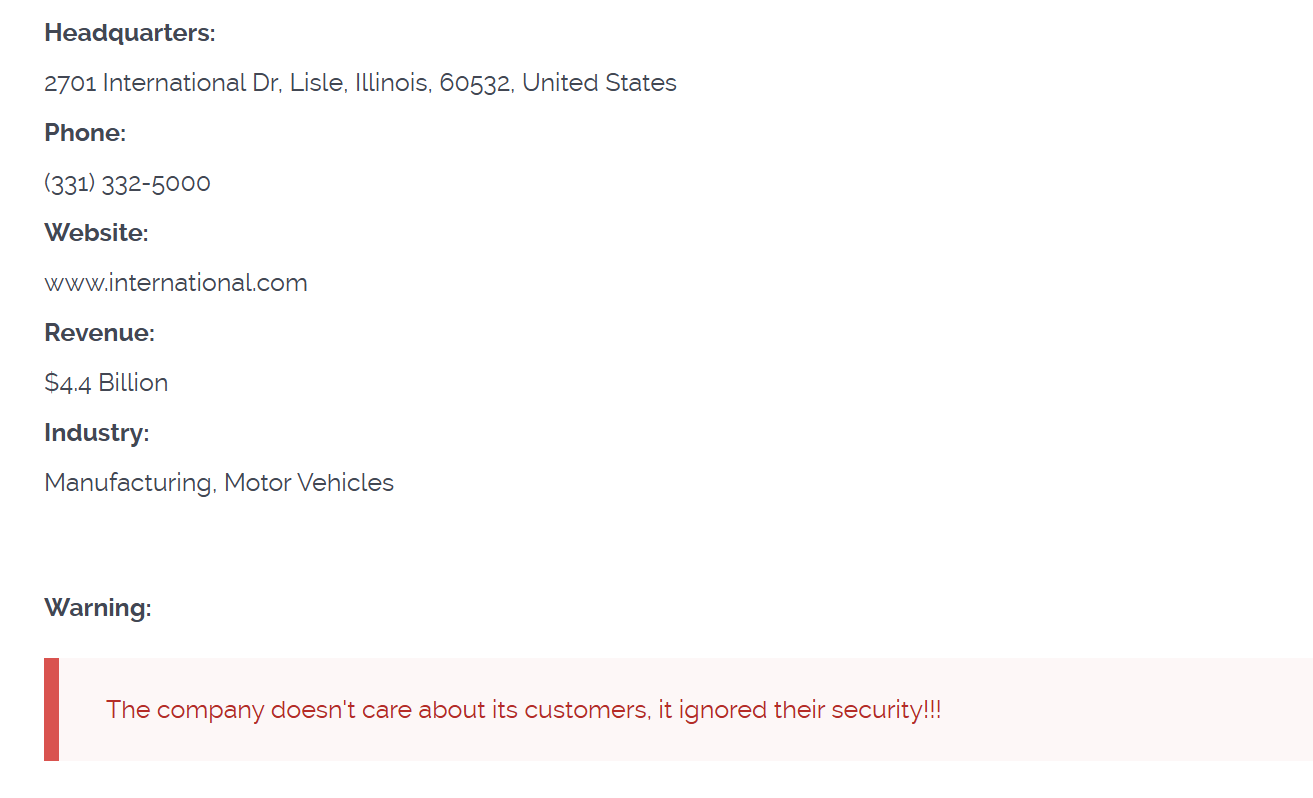Click the "Website:" heading label

96,233
